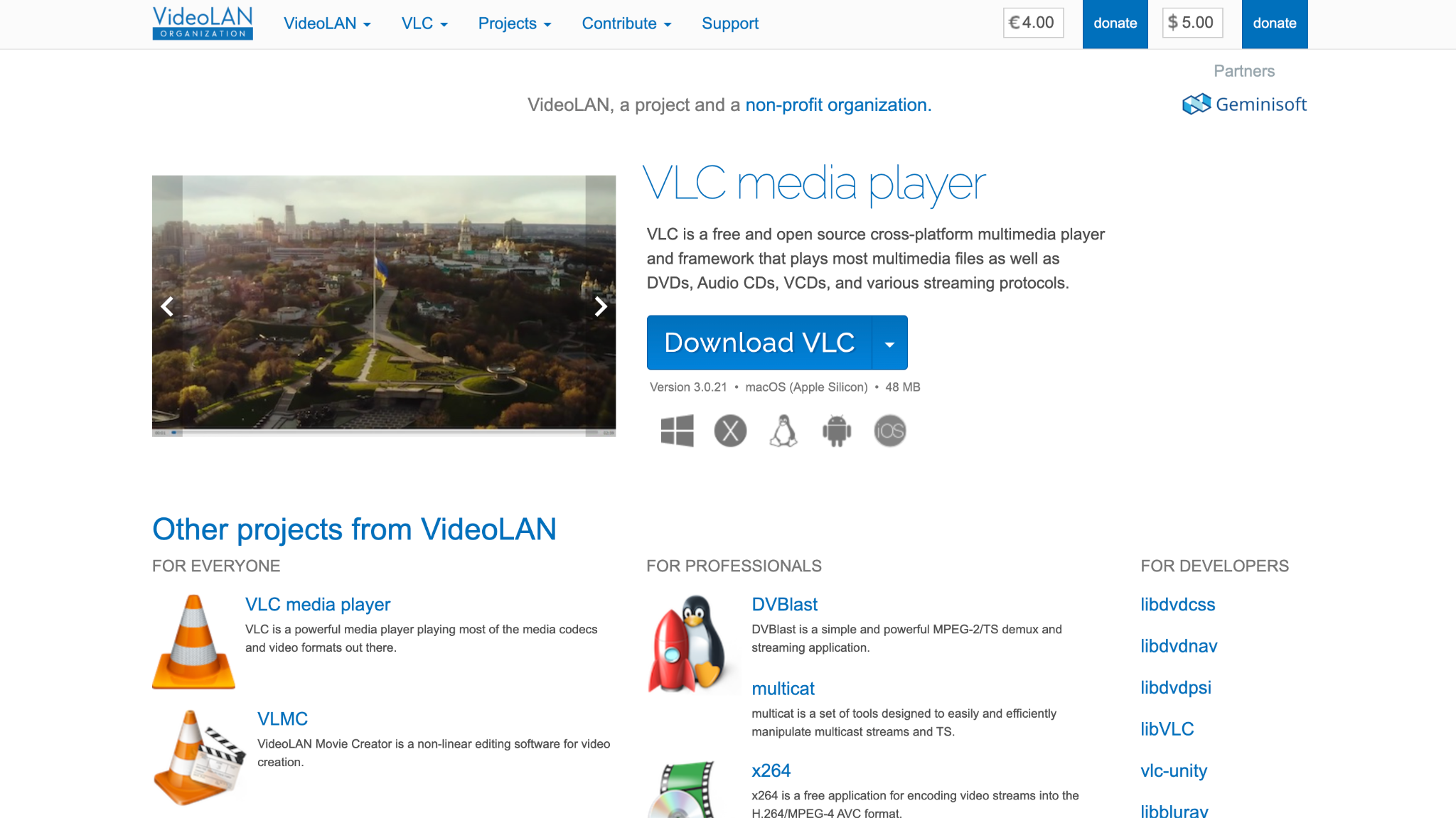
Task: Click the next carousel arrow
Action: [x=601, y=307]
